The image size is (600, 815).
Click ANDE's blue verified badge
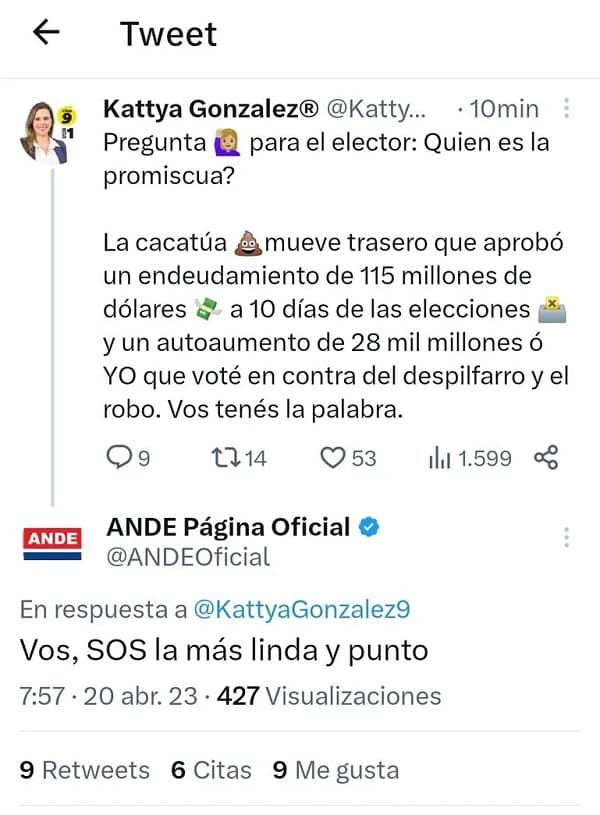(369, 527)
